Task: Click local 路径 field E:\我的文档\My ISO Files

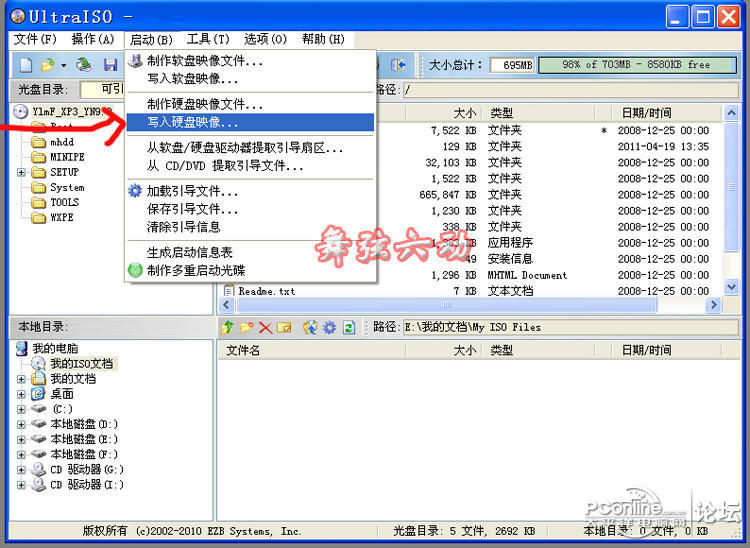Action: click(570, 327)
